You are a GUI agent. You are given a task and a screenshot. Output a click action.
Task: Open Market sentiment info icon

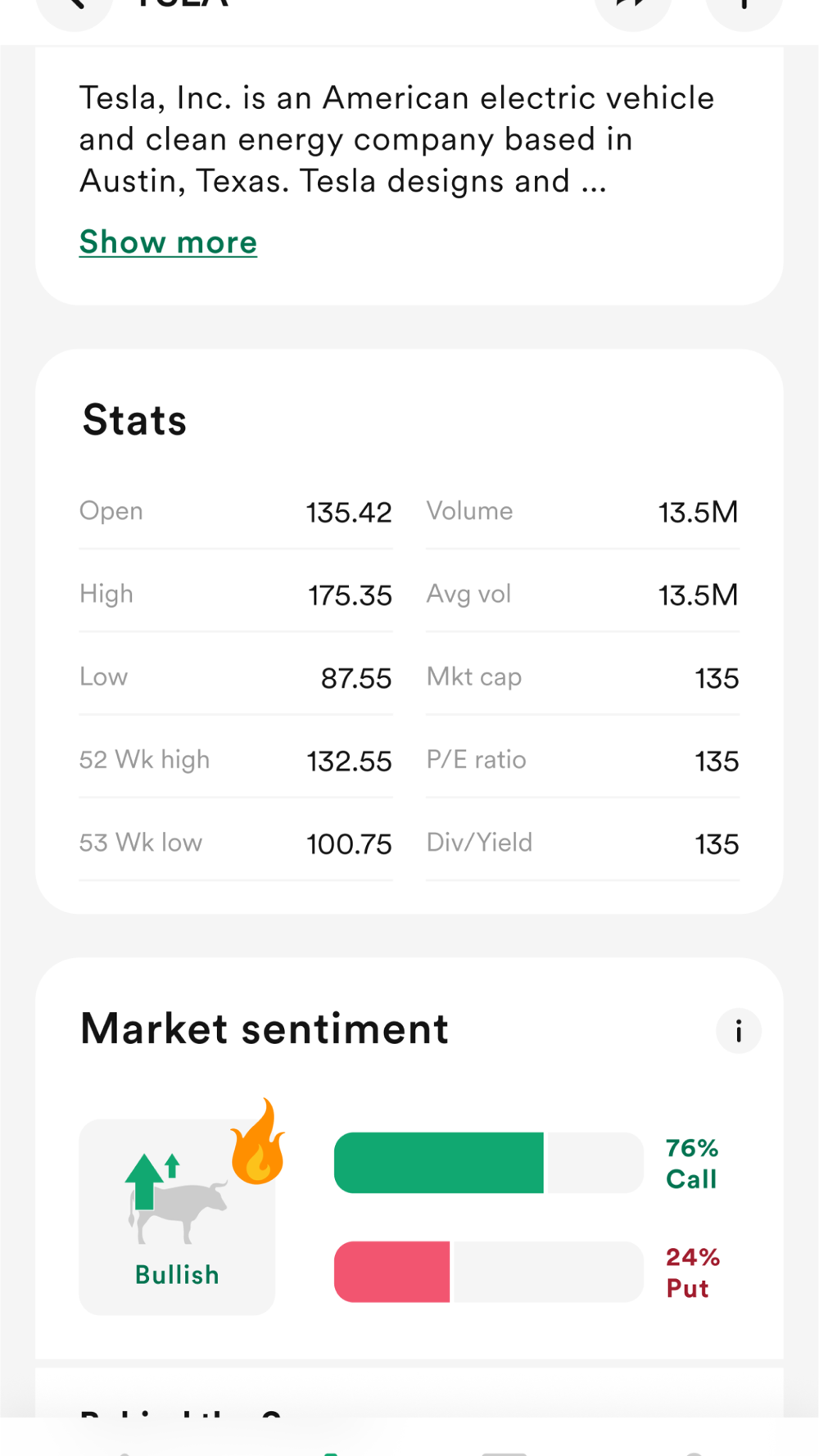pyautogui.click(x=738, y=1031)
